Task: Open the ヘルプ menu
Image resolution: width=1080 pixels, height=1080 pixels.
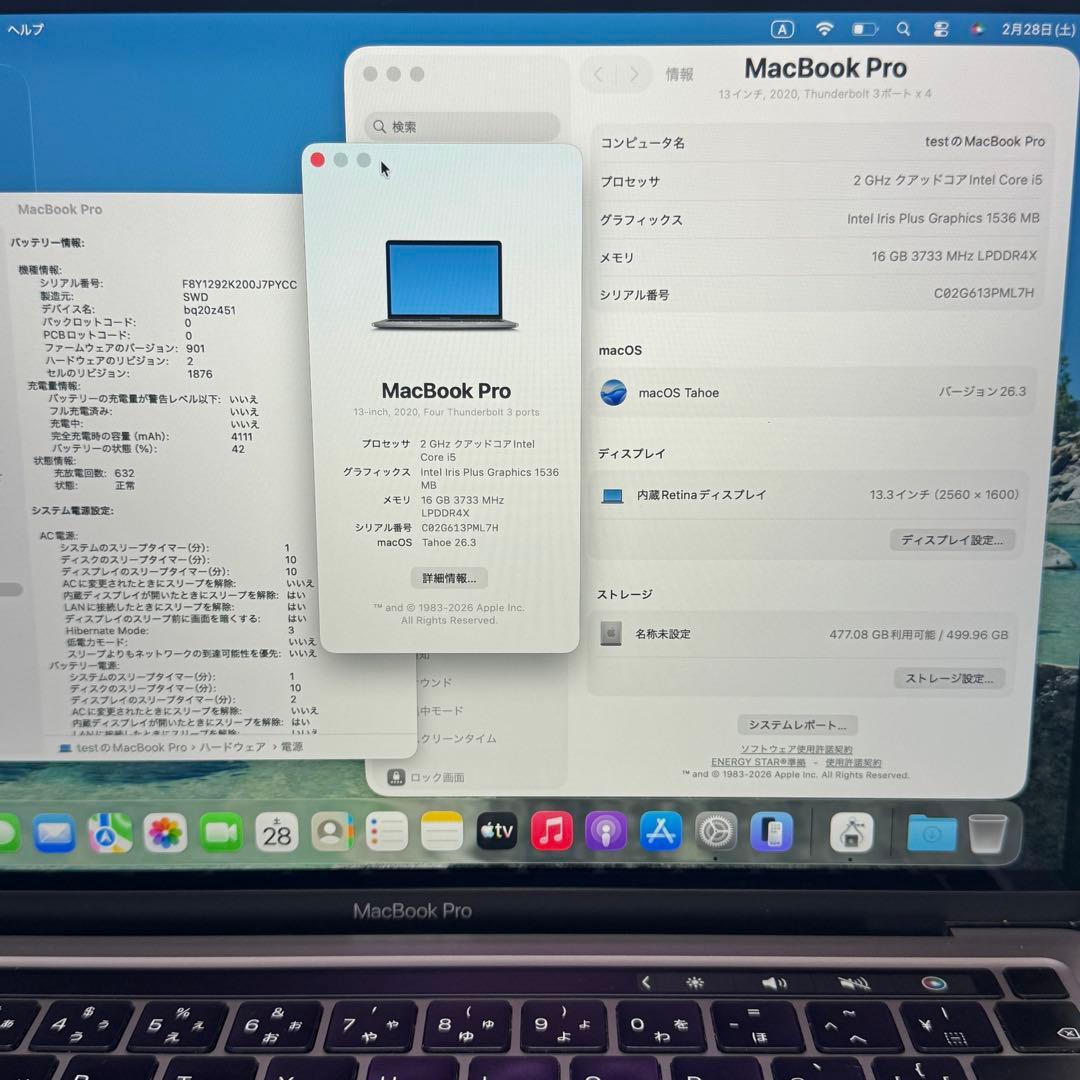Action: 25,29
